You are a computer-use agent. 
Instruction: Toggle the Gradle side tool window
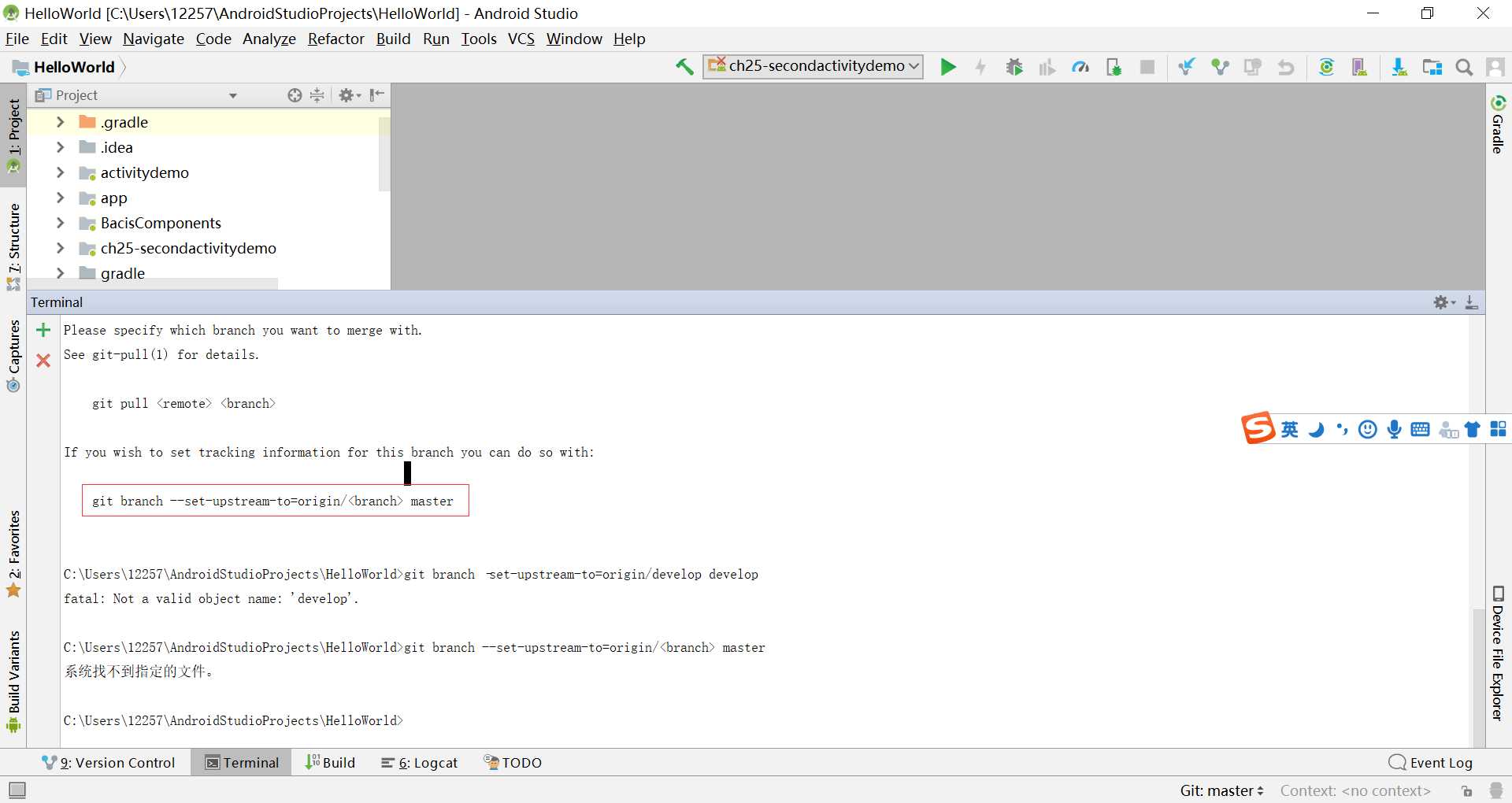(1498, 124)
